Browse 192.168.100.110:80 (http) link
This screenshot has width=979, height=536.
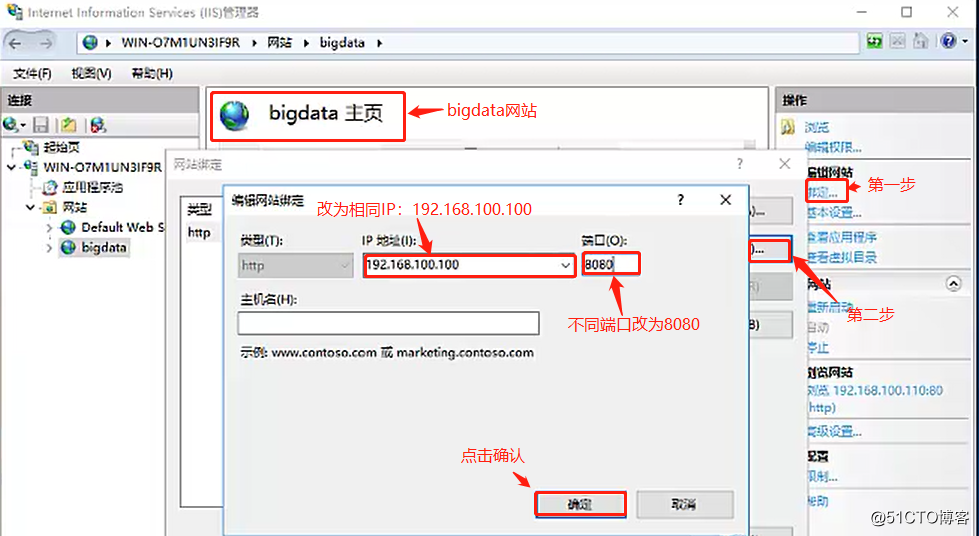point(875,399)
